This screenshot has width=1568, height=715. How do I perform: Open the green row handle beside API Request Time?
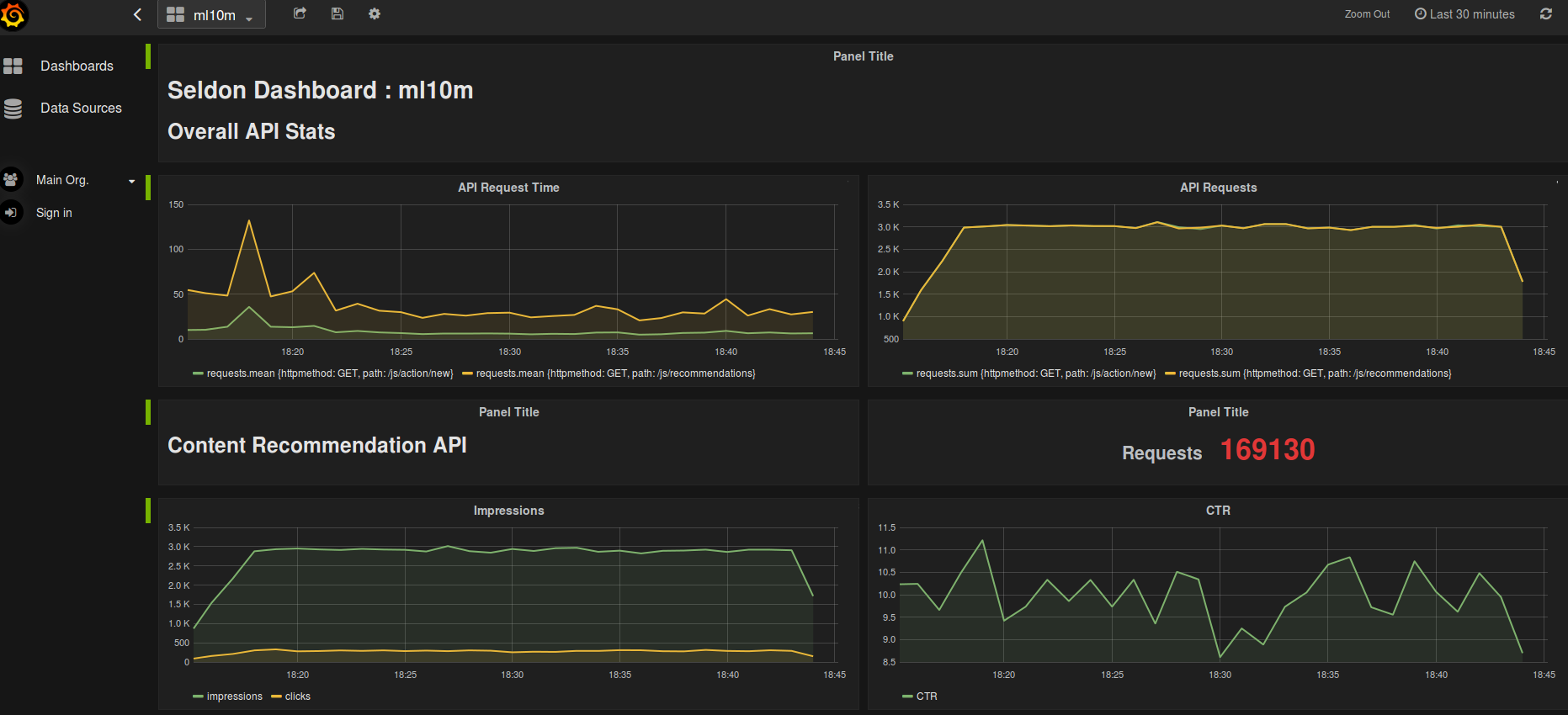point(148,188)
